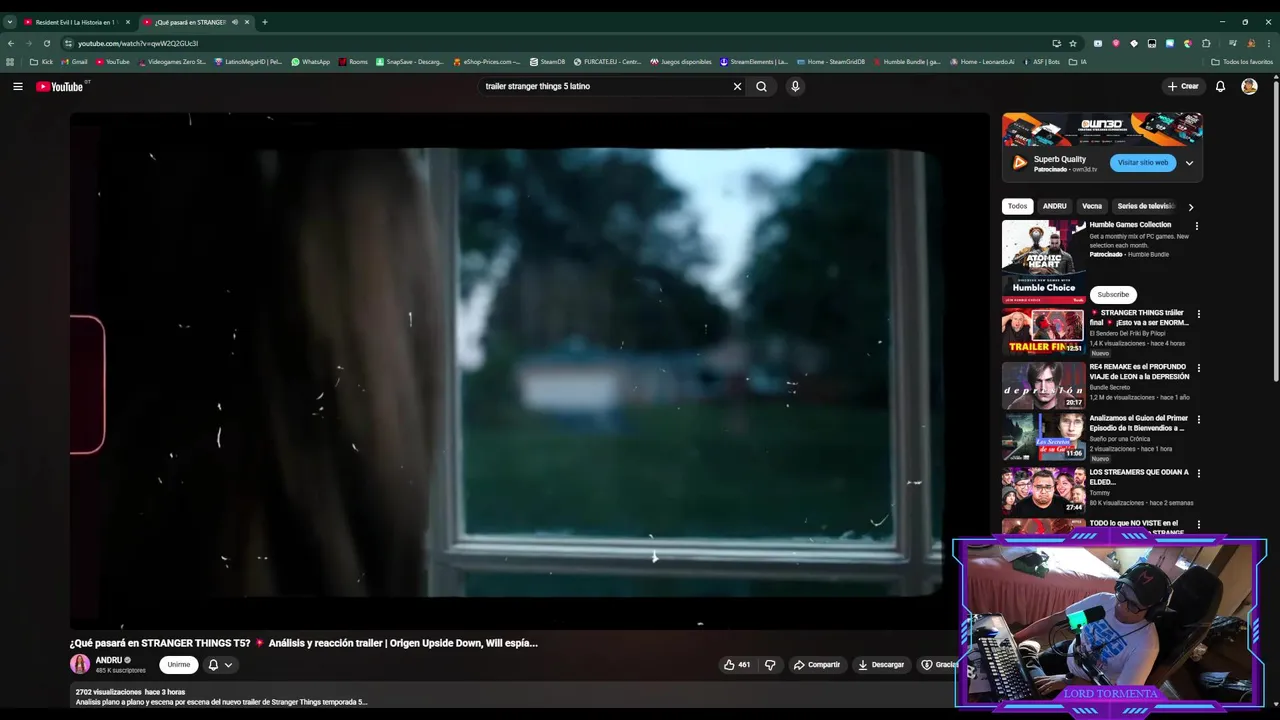Image resolution: width=1280 pixels, height=720 pixels.
Task: Select the ANDRU filter chip
Action: 1054,206
